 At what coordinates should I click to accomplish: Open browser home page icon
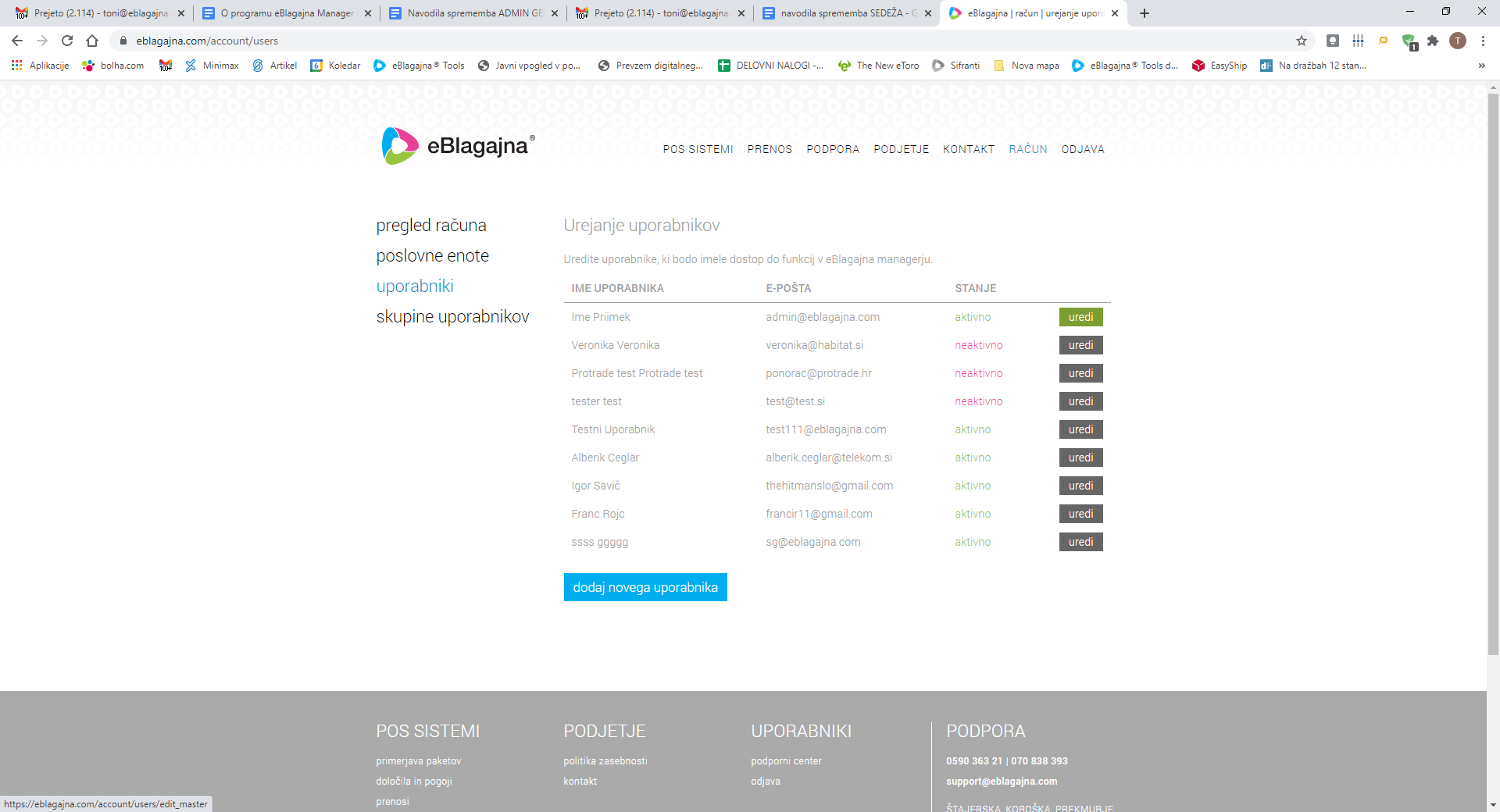pos(92,41)
